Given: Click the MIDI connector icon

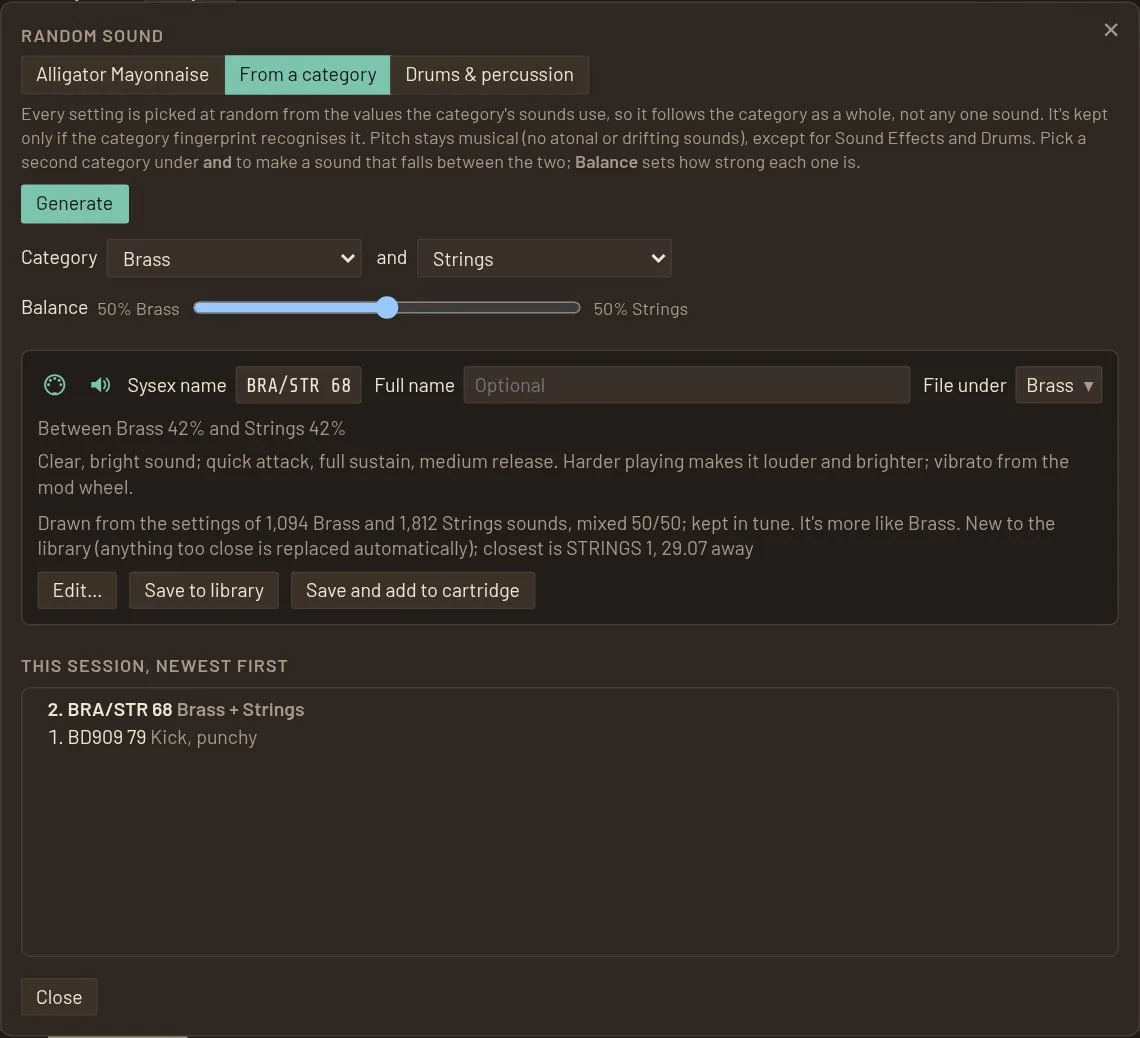Looking at the screenshot, I should point(55,385).
